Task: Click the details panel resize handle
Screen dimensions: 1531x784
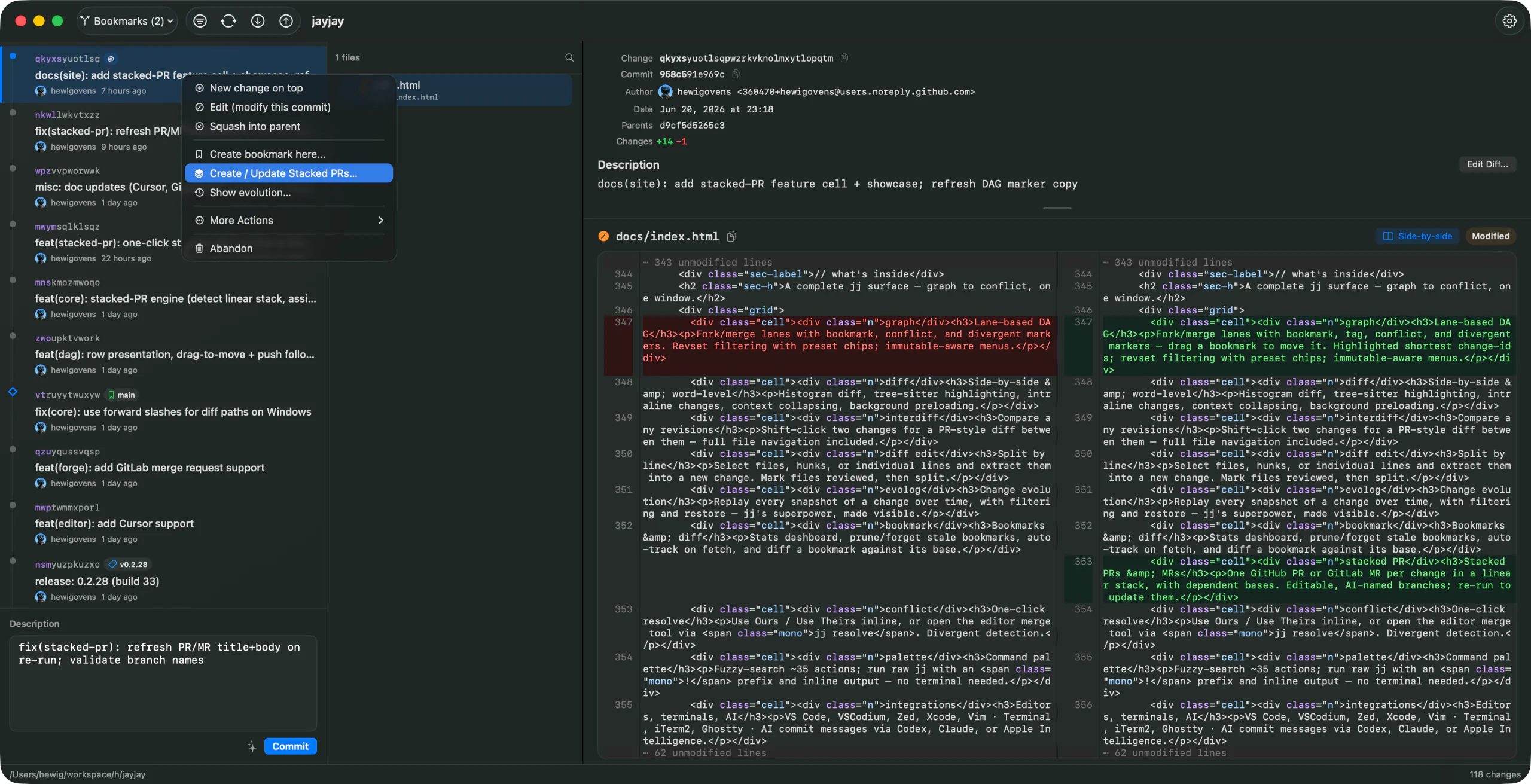Action: (x=1057, y=208)
